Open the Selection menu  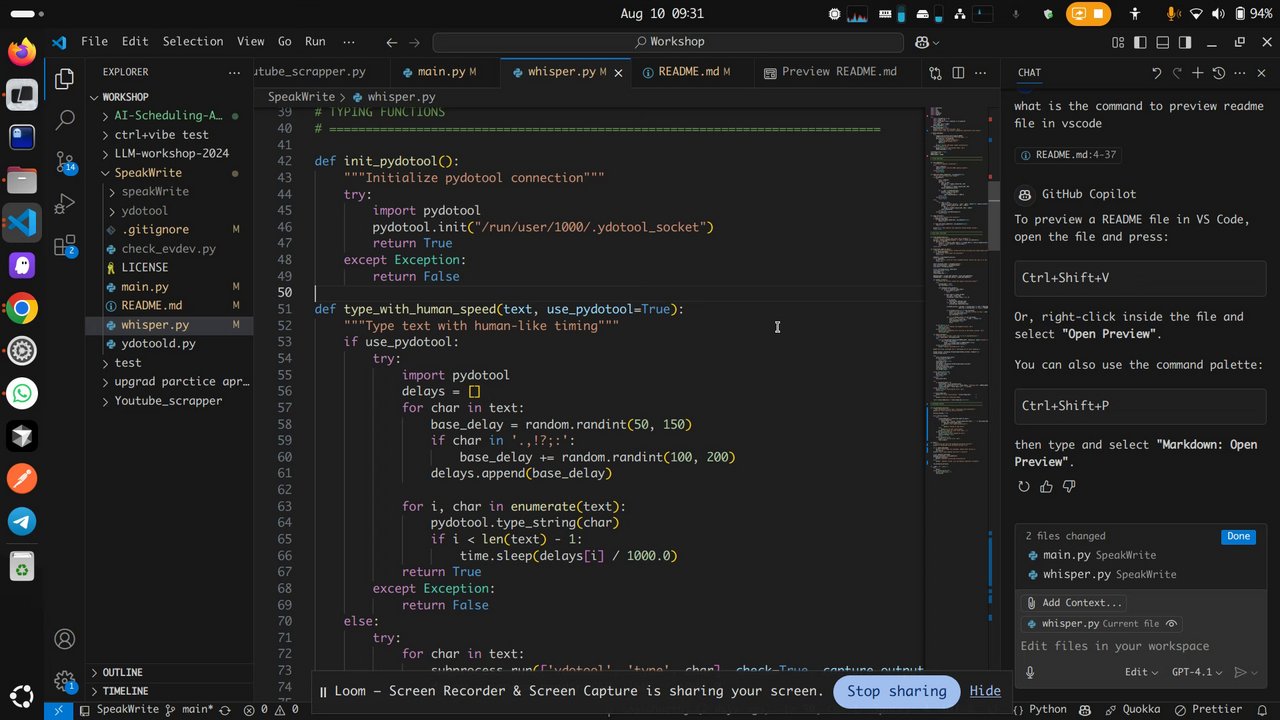193,42
